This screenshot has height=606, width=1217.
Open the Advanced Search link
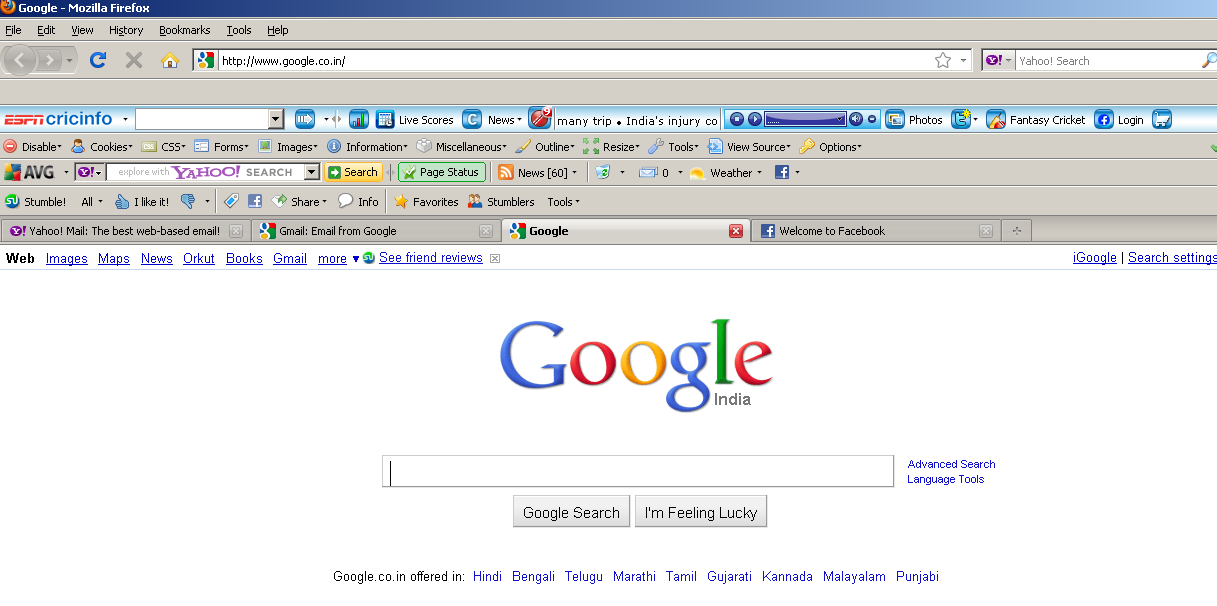951,464
